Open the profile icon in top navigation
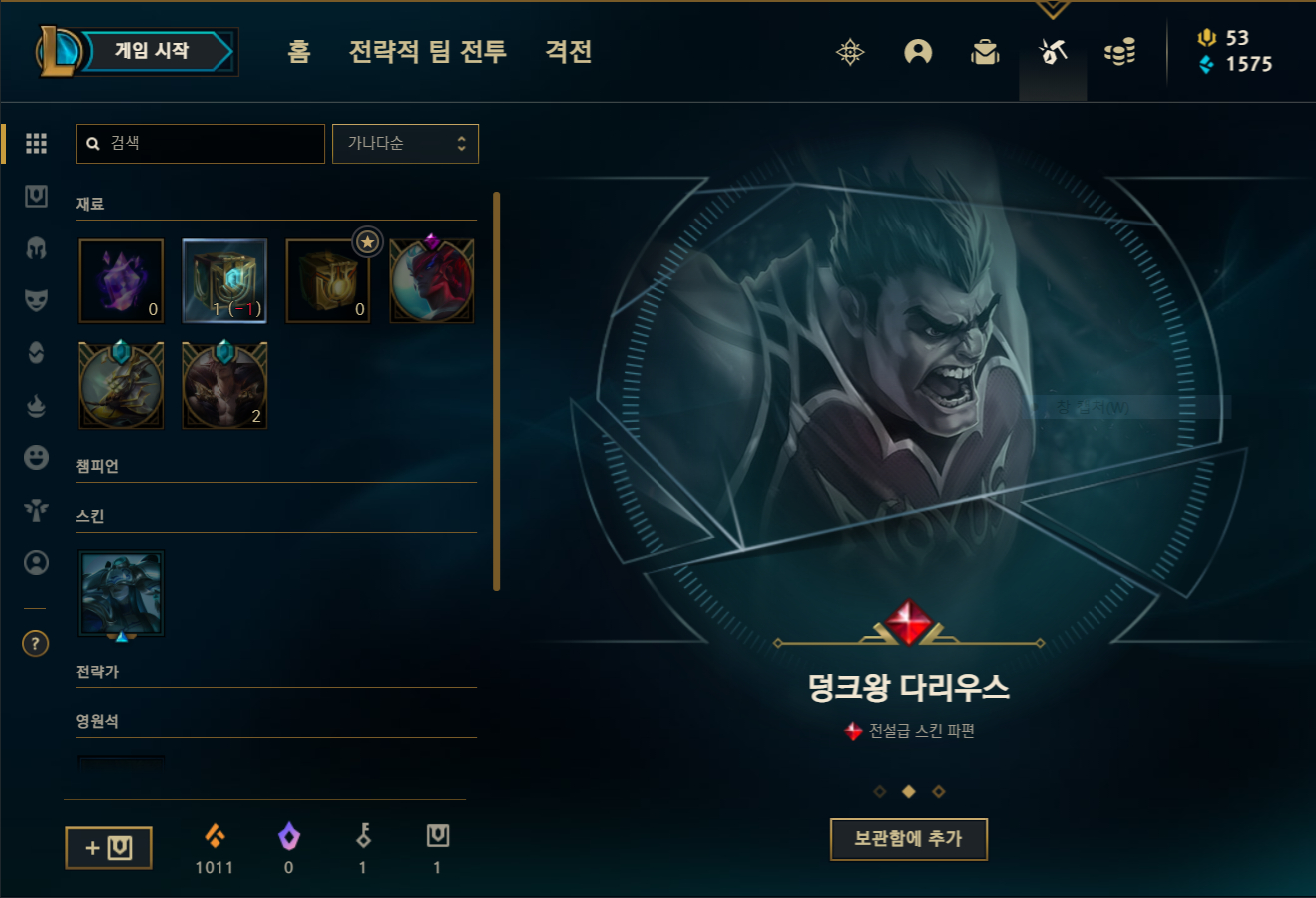Screen dimensions: 1316x898 [918, 52]
